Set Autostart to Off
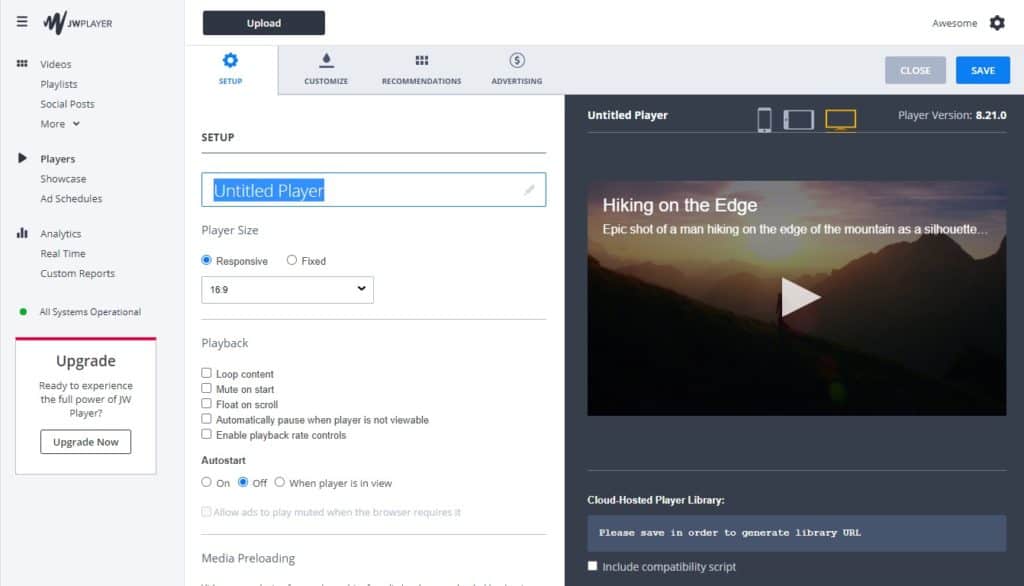 pos(243,482)
